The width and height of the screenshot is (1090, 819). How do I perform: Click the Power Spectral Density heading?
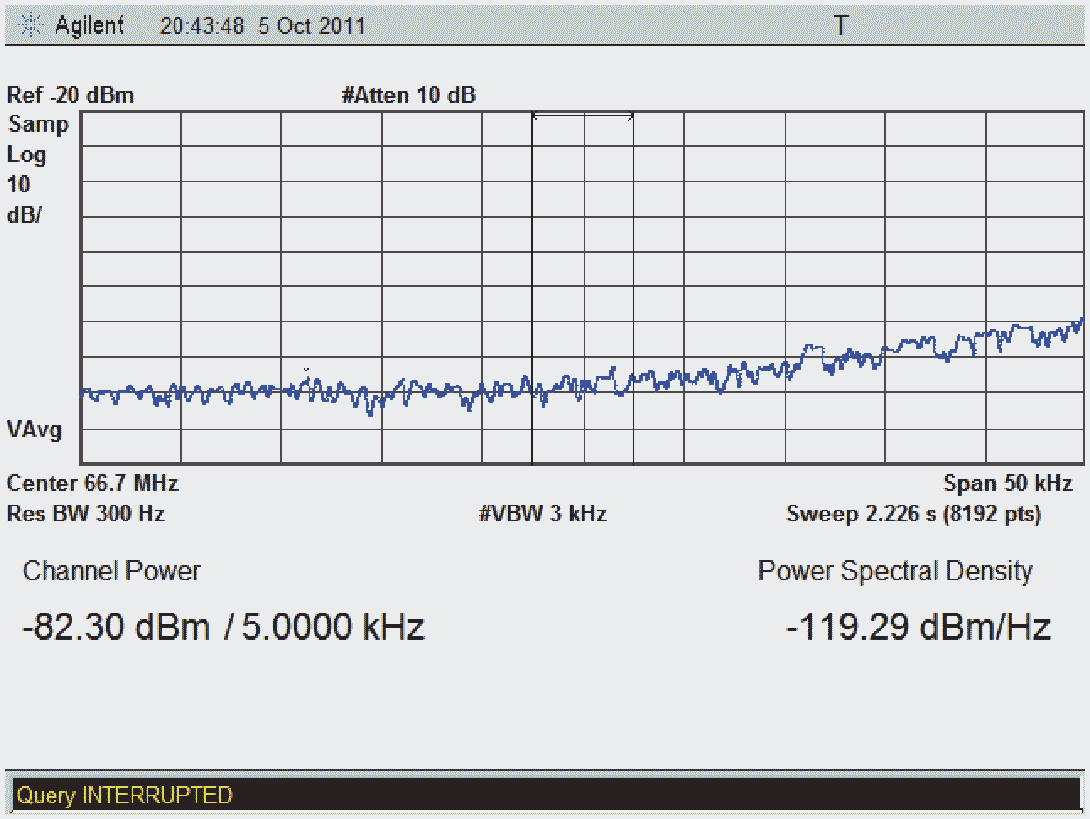[x=895, y=571]
